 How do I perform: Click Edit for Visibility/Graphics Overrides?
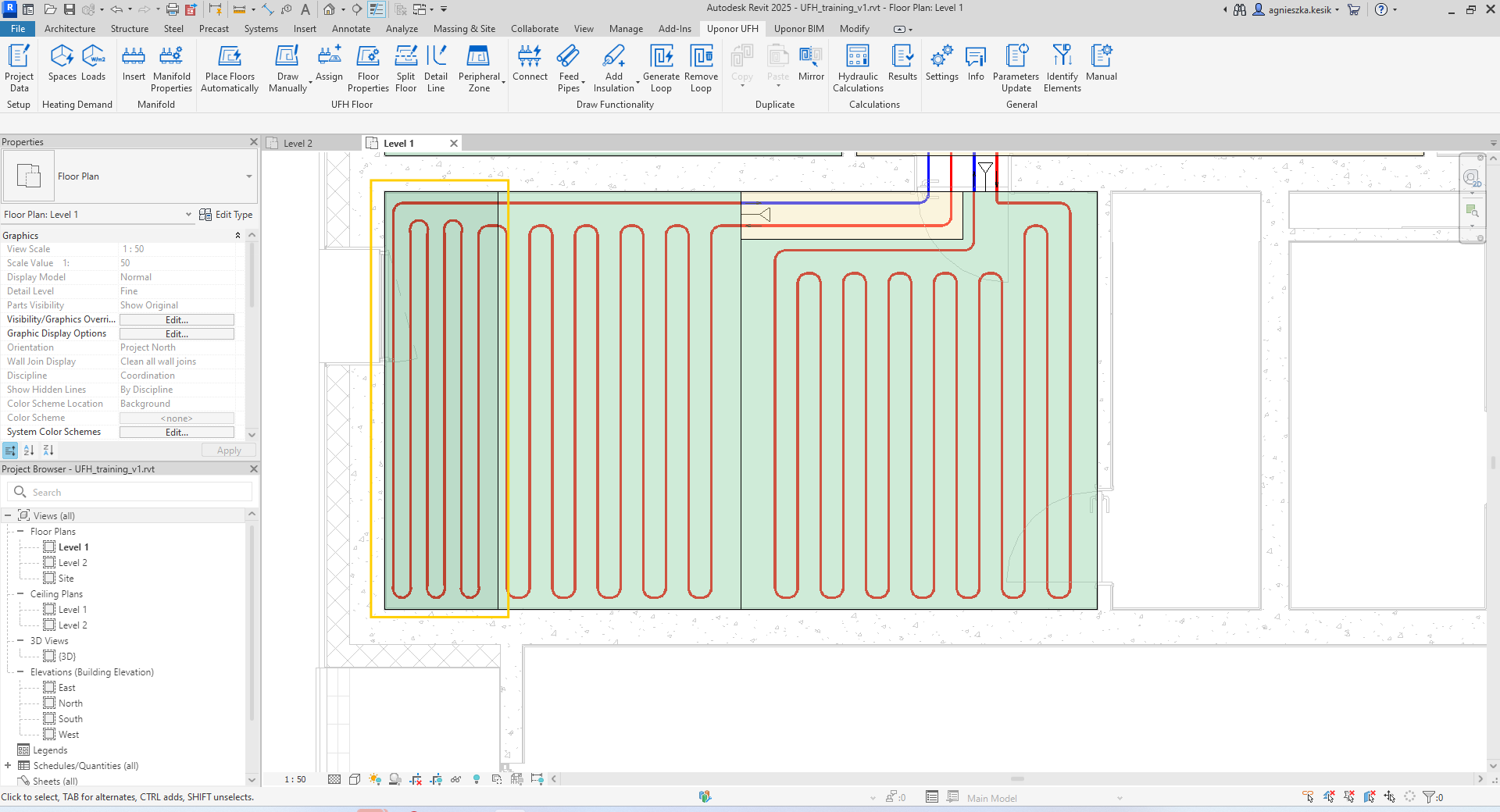point(177,320)
